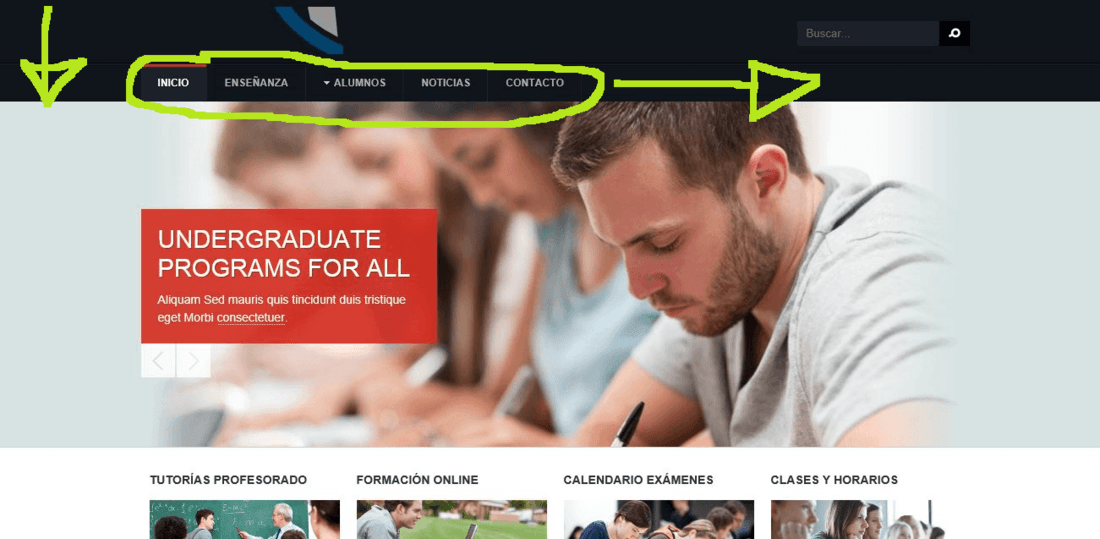Open the Tutorías Profesorado heading
This screenshot has height=539, width=1100.
[x=228, y=480]
